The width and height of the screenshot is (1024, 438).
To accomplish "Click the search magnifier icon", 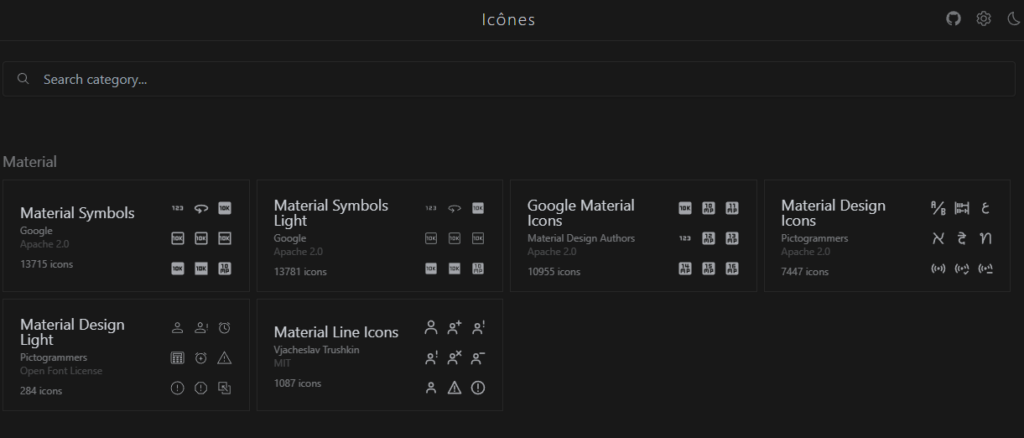I will point(23,79).
